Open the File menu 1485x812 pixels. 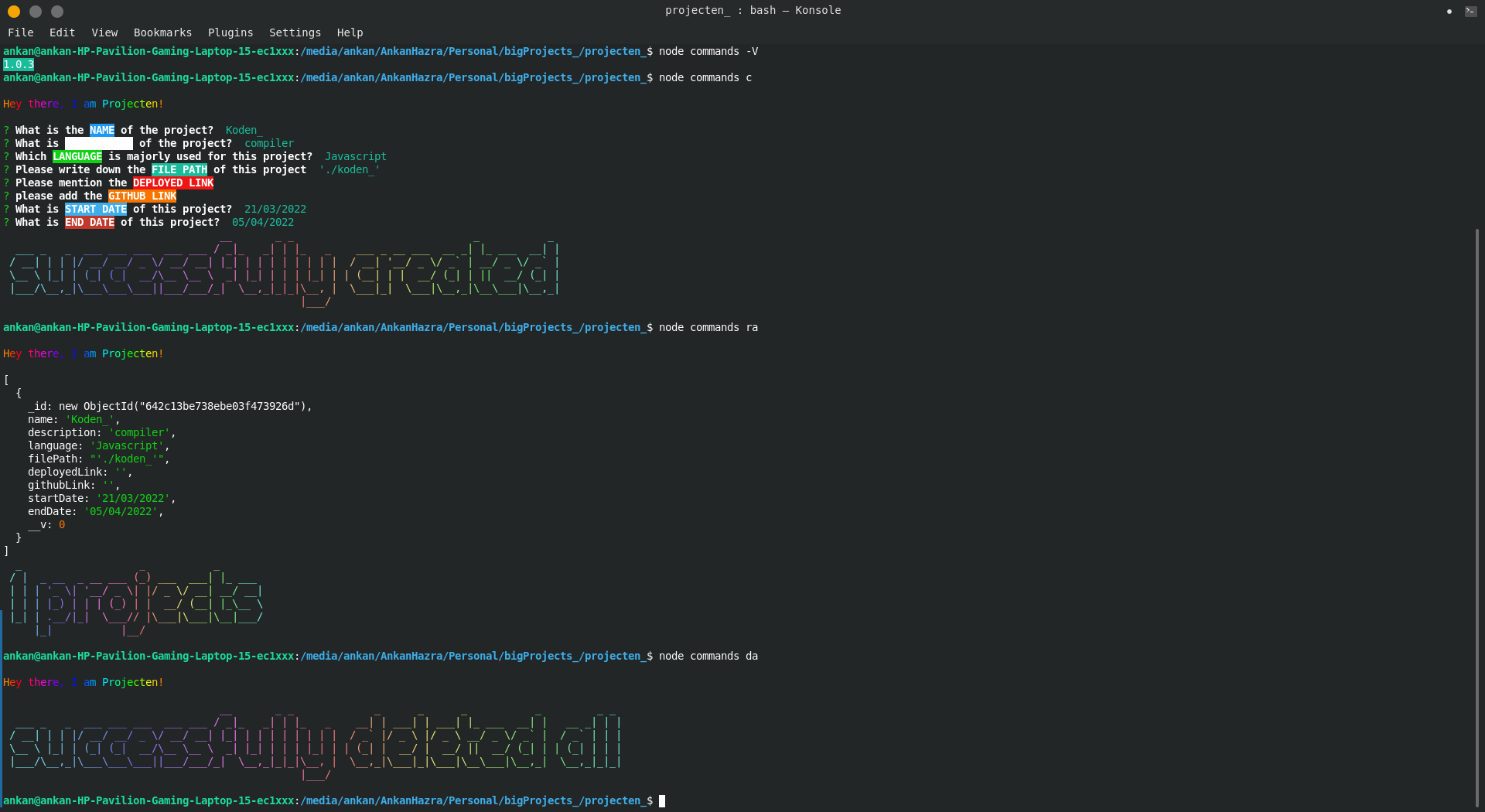pyautogui.click(x=20, y=32)
